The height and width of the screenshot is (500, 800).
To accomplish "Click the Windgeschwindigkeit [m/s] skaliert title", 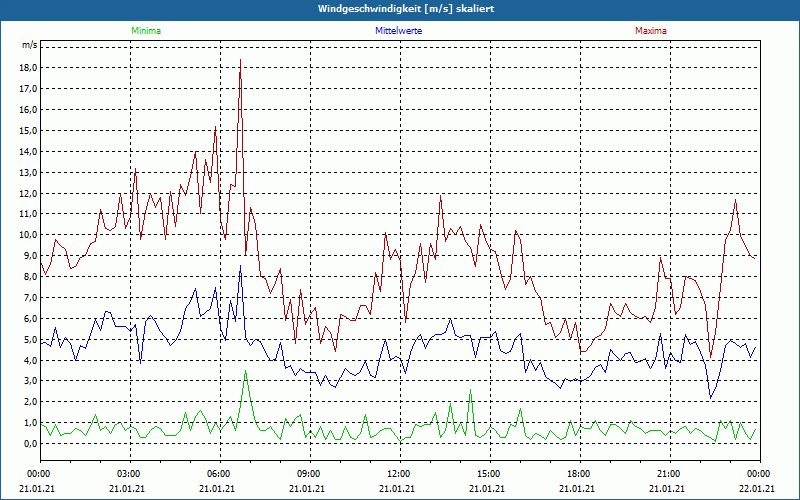I will [x=406, y=9].
